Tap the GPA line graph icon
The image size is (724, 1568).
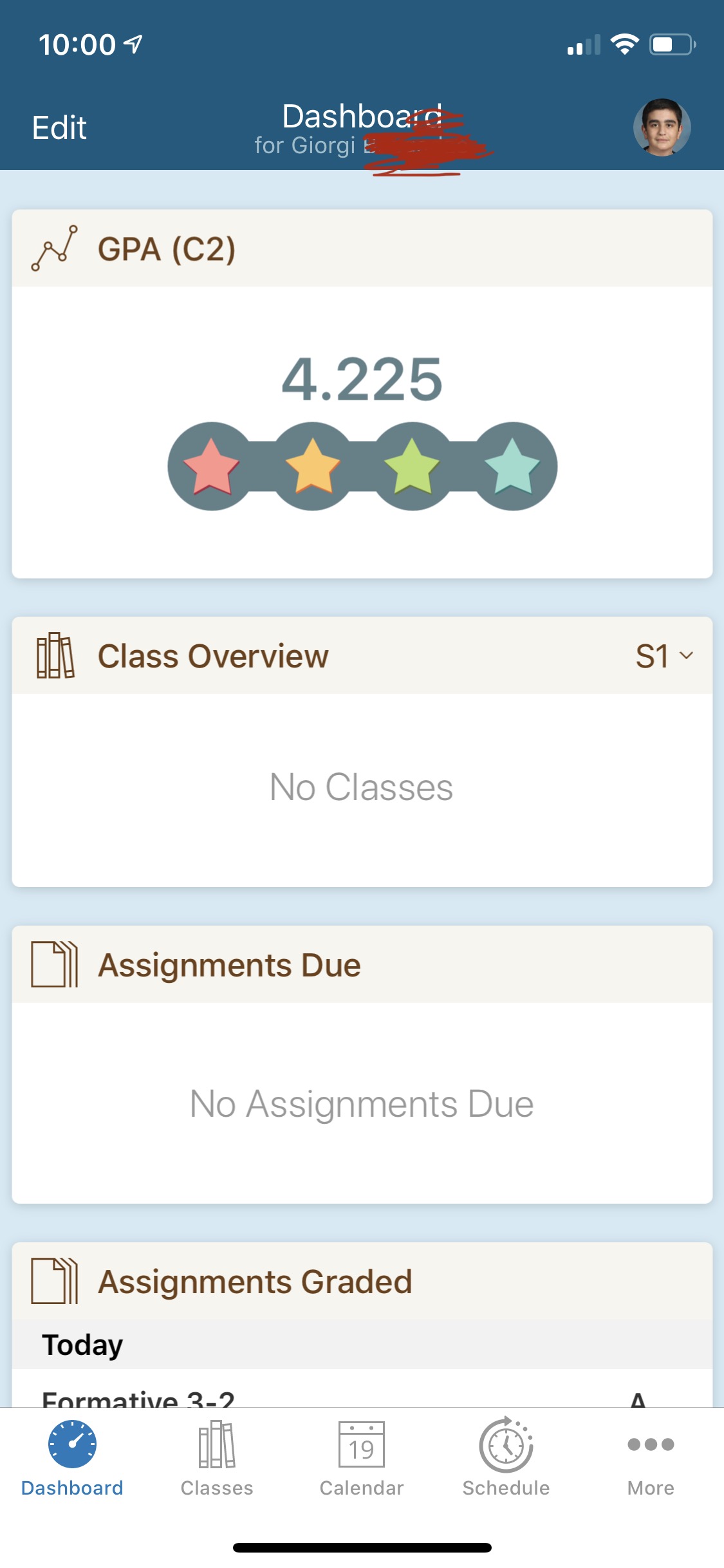[55, 248]
